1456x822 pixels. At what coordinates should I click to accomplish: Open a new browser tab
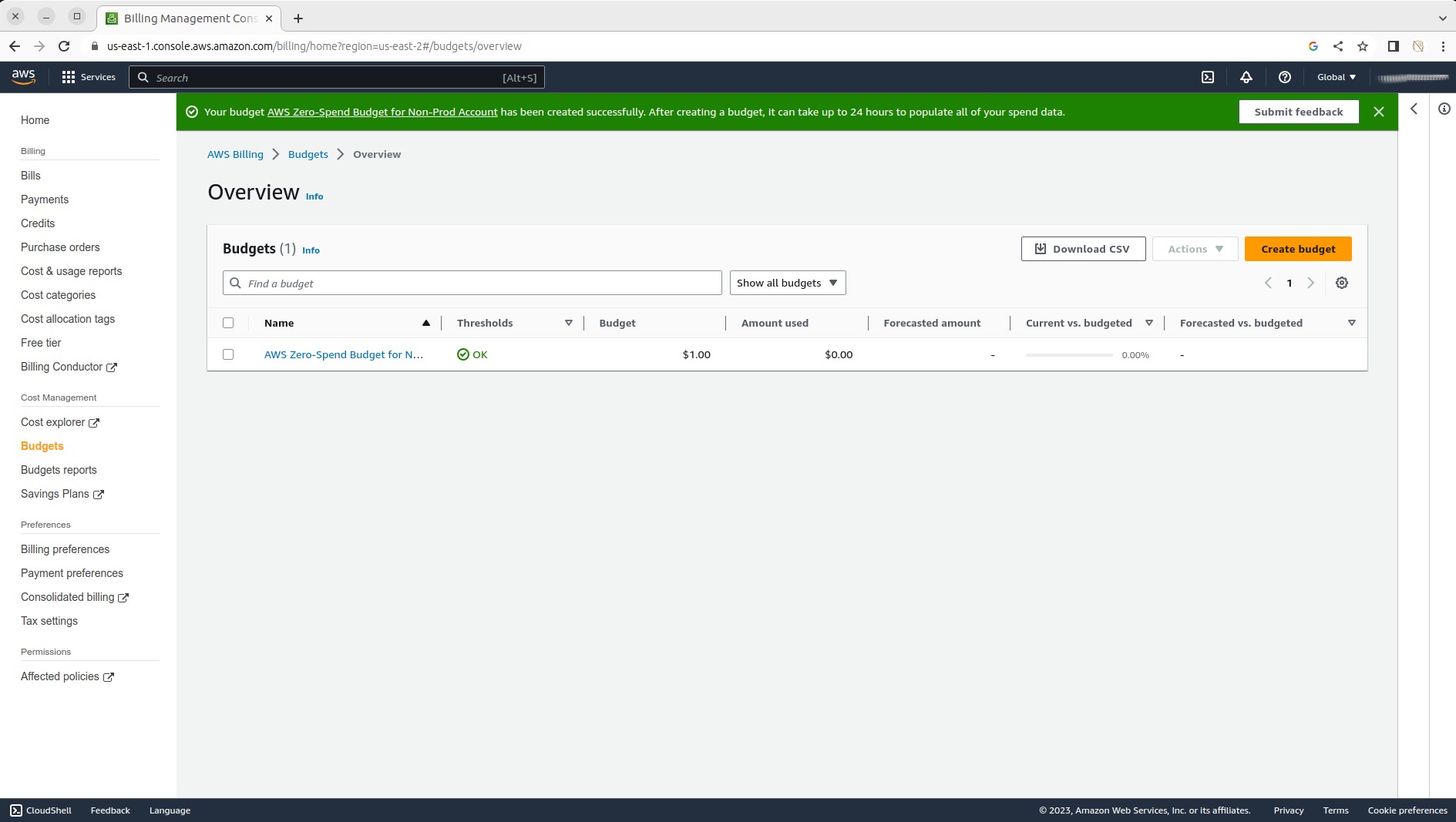click(x=298, y=18)
